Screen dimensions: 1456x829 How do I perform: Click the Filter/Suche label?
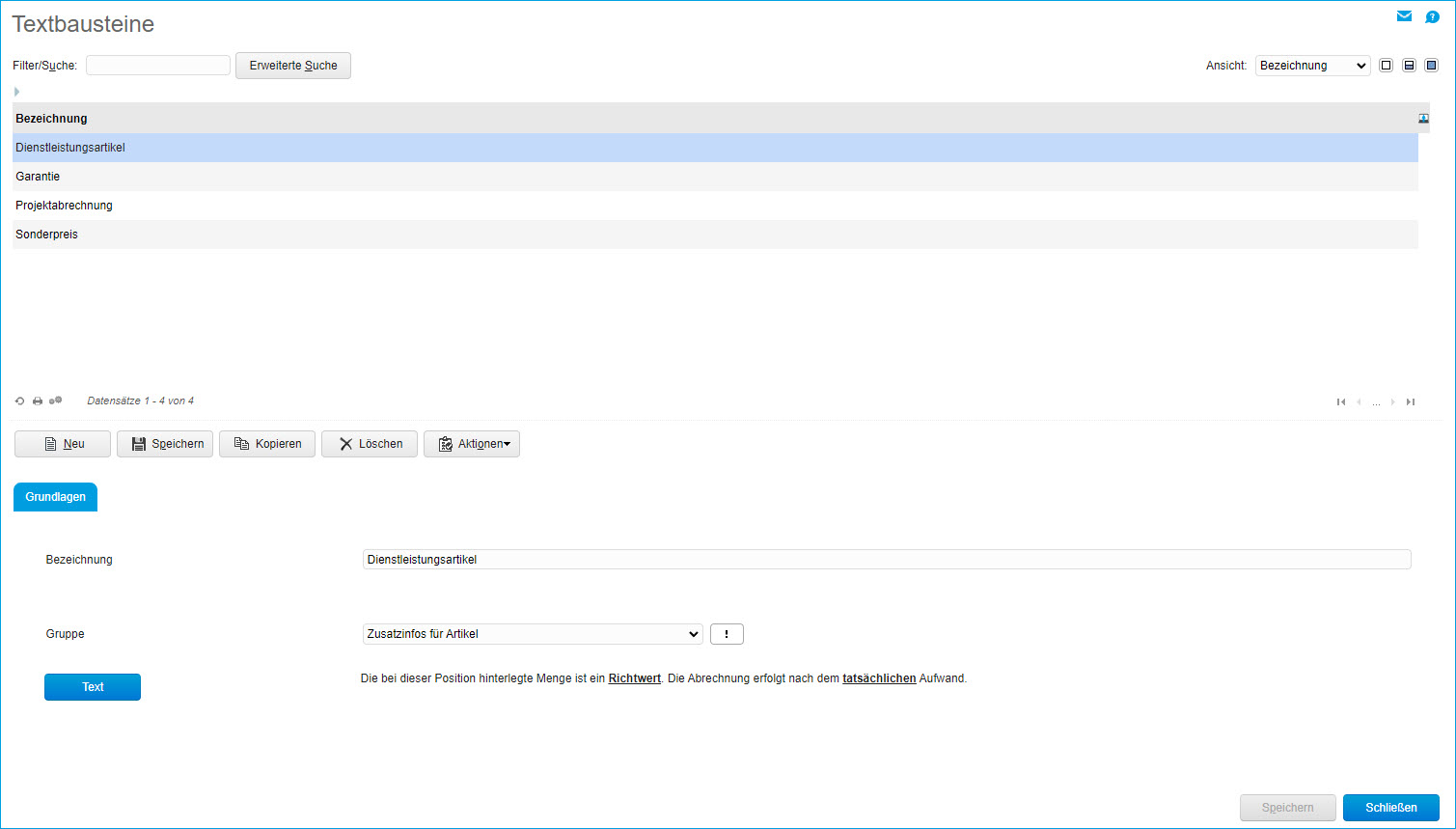(44, 66)
